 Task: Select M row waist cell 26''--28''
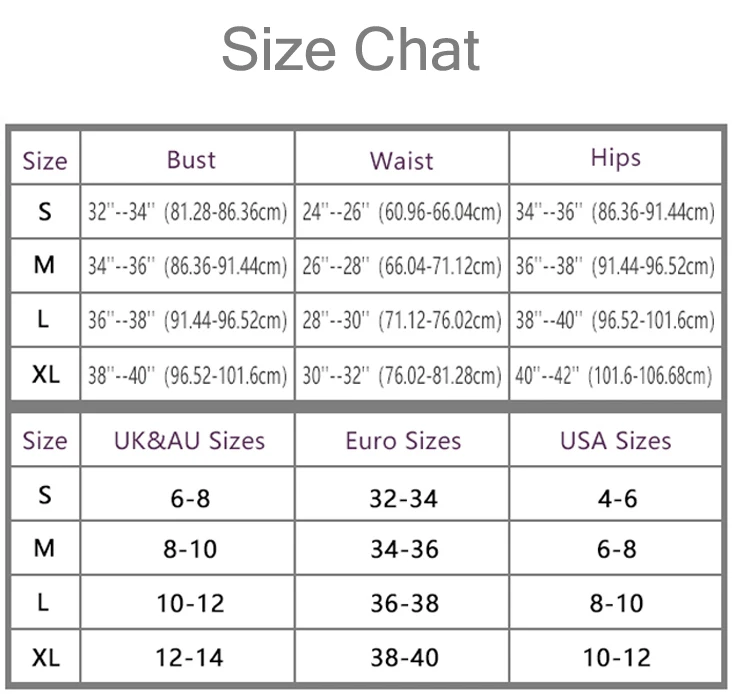pyautogui.click(x=402, y=266)
